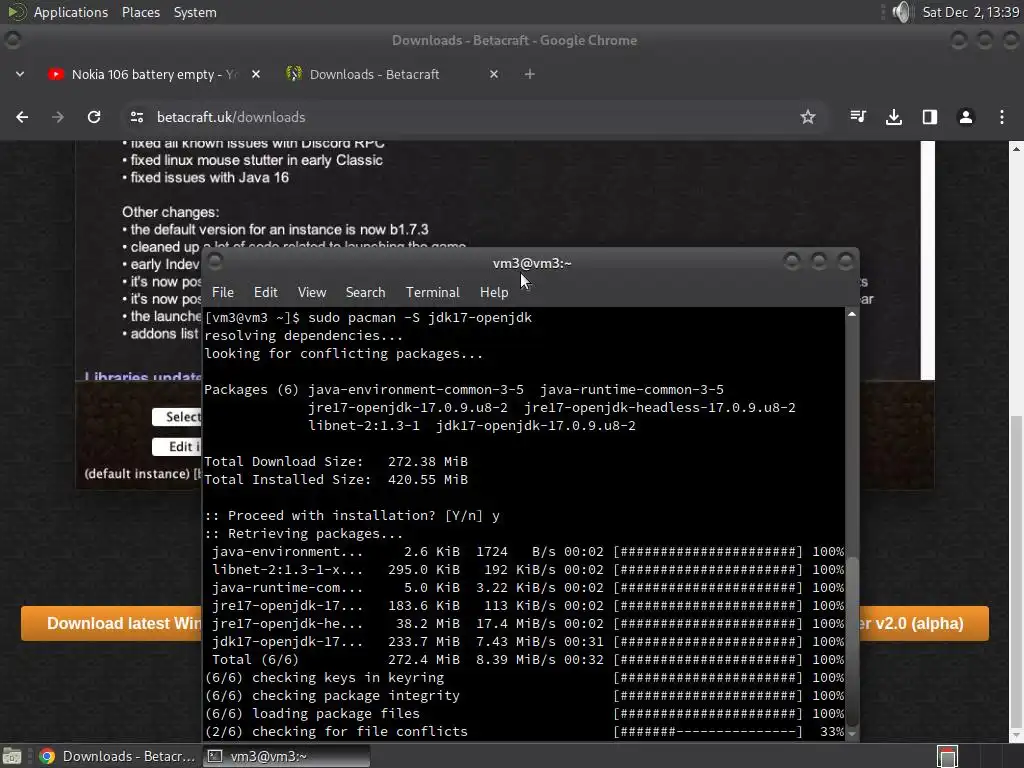Click the vm3@vm3:~ terminal title bar

pos(532,263)
